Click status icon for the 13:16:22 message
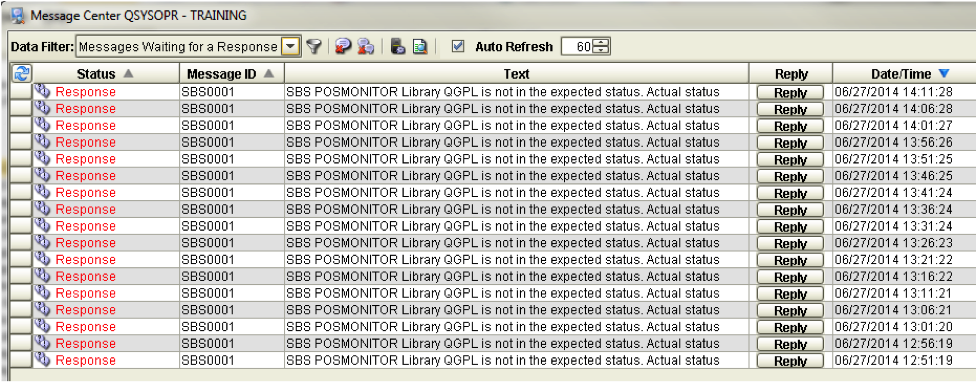The height and width of the screenshot is (383, 977). click(x=42, y=276)
